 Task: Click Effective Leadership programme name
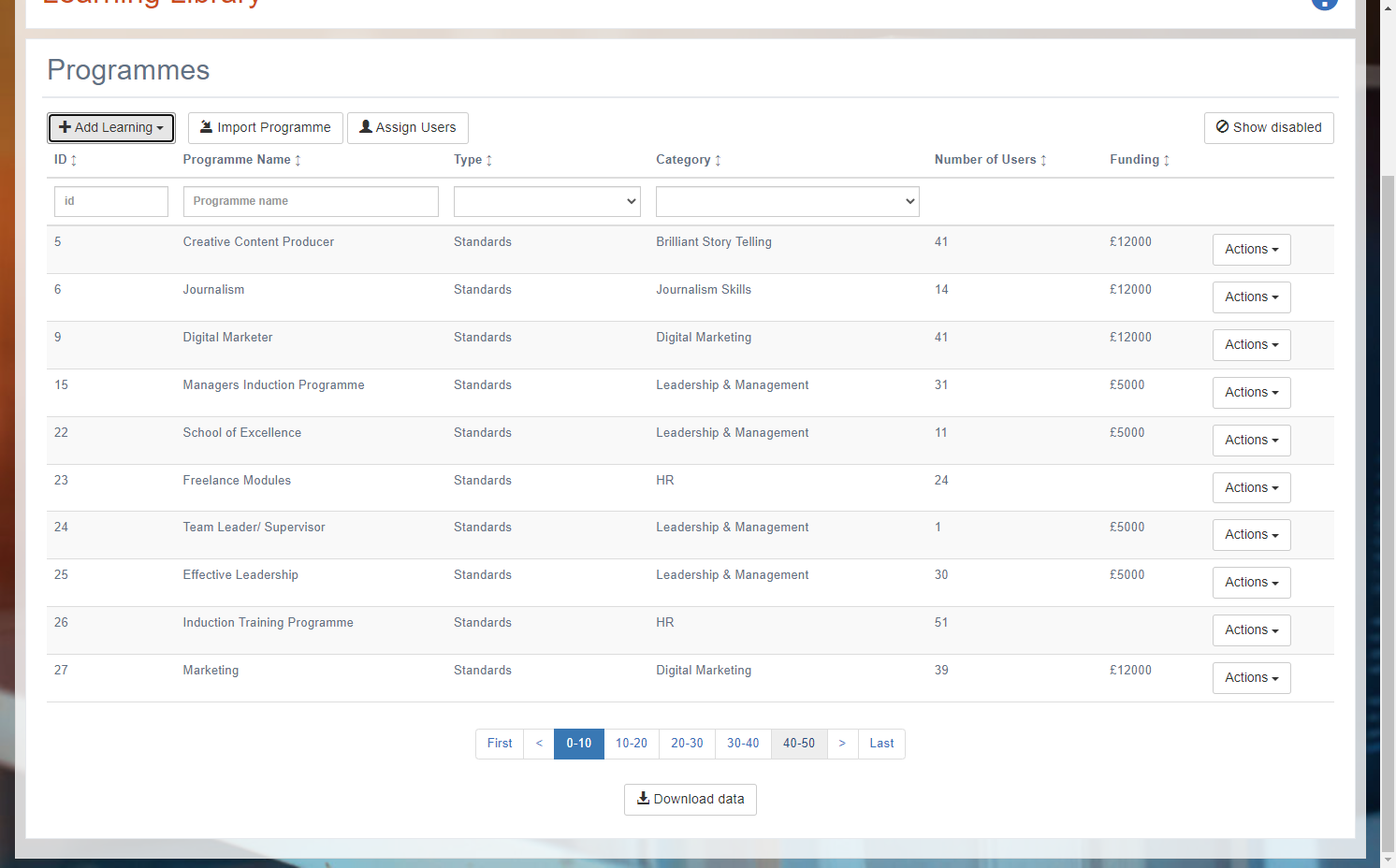click(x=240, y=575)
